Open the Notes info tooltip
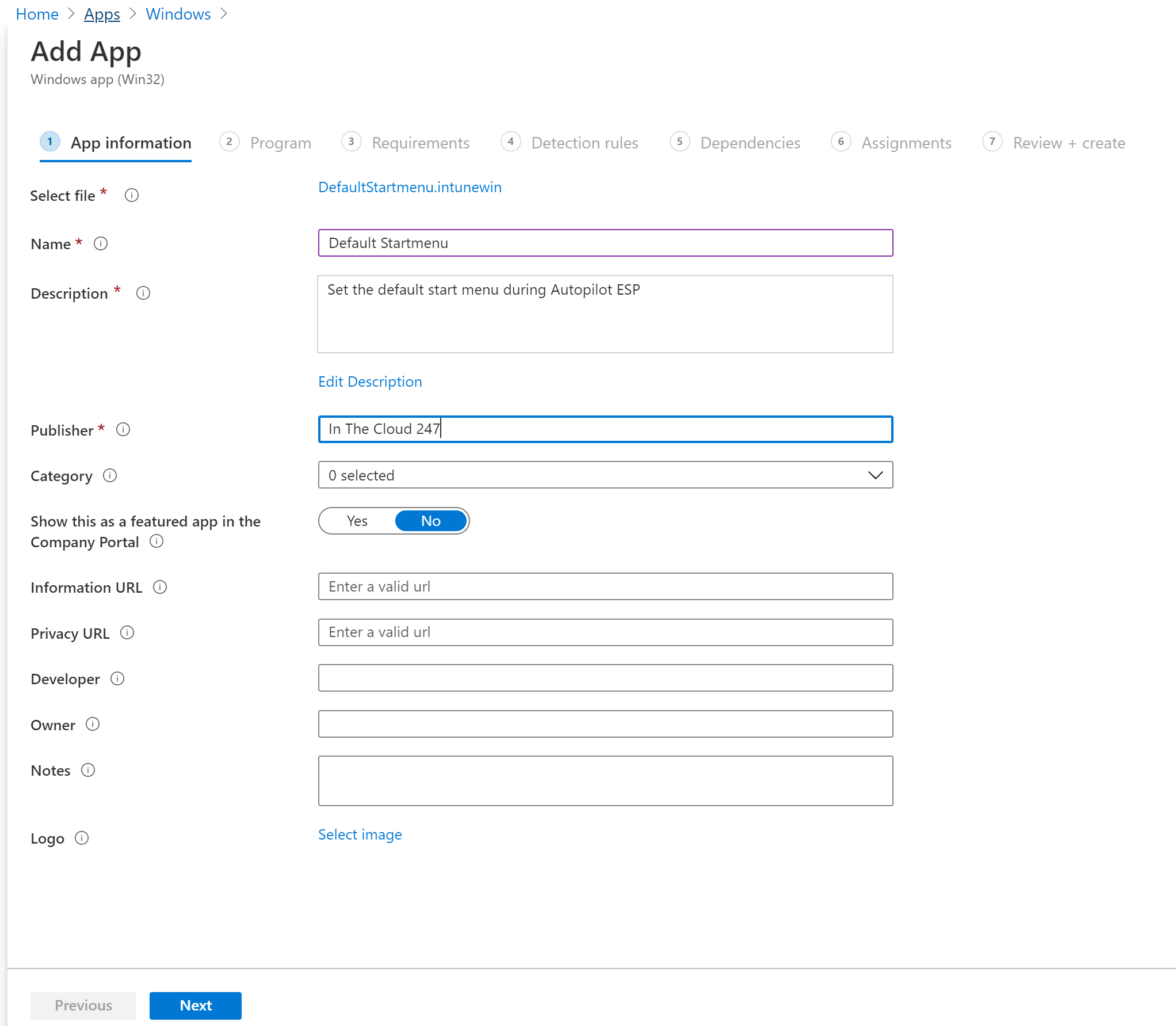This screenshot has width=1176, height=1026. (89, 770)
